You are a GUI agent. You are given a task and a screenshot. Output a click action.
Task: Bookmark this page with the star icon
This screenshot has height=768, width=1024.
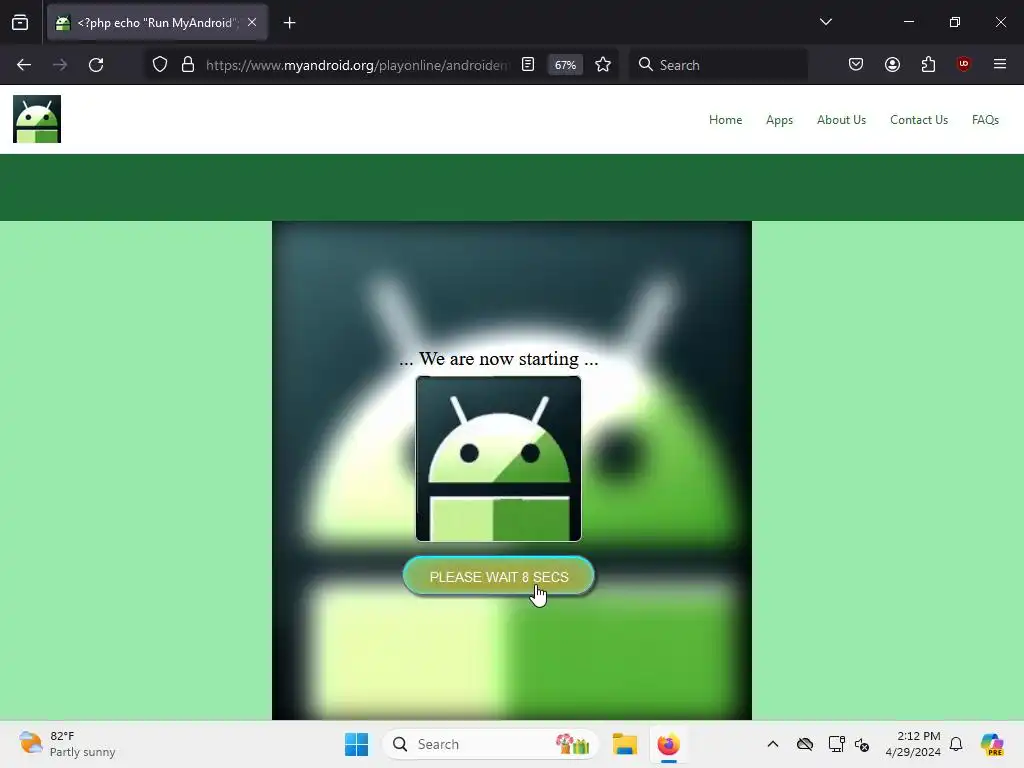(x=603, y=65)
